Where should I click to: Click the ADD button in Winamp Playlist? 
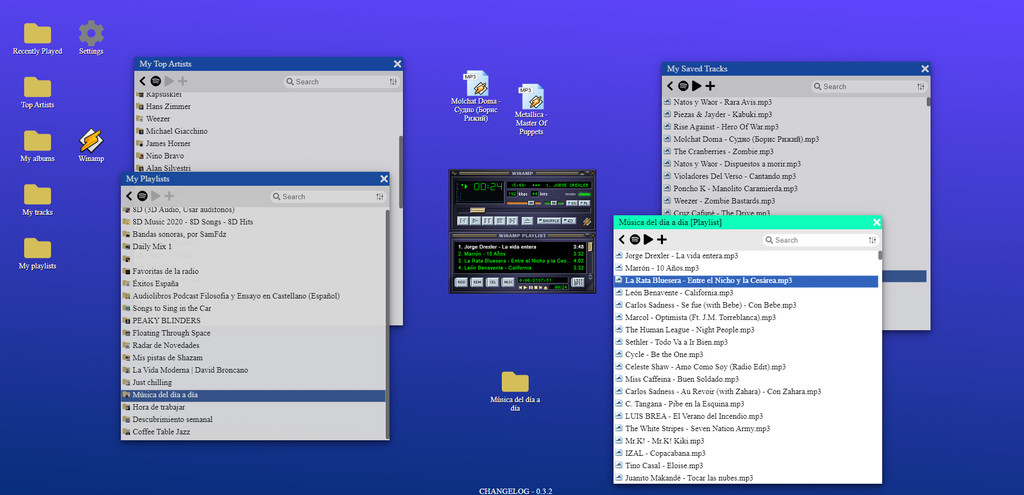pyautogui.click(x=461, y=283)
